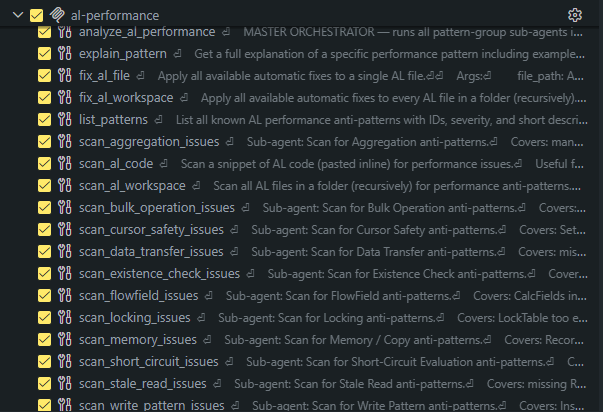The height and width of the screenshot is (412, 603).
Task: Click the tool icon beside scan_memory_issues
Action: tap(65, 339)
